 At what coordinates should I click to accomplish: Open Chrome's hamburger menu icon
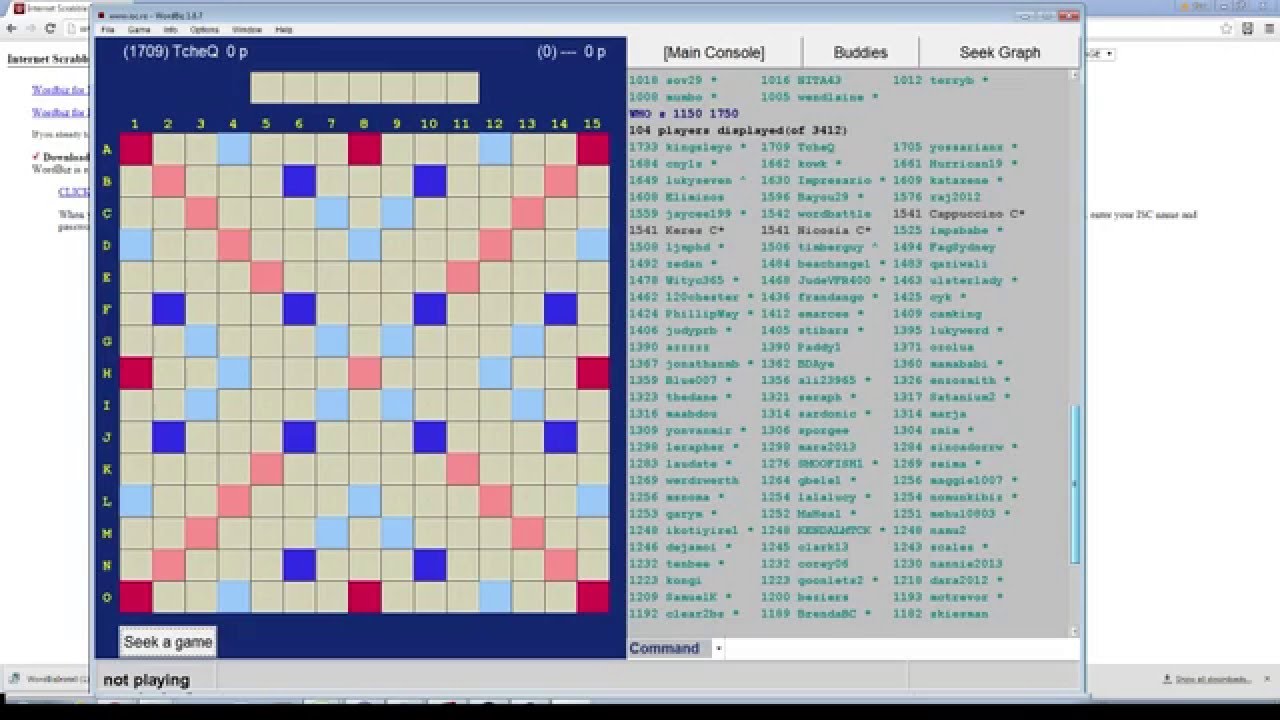click(1267, 29)
